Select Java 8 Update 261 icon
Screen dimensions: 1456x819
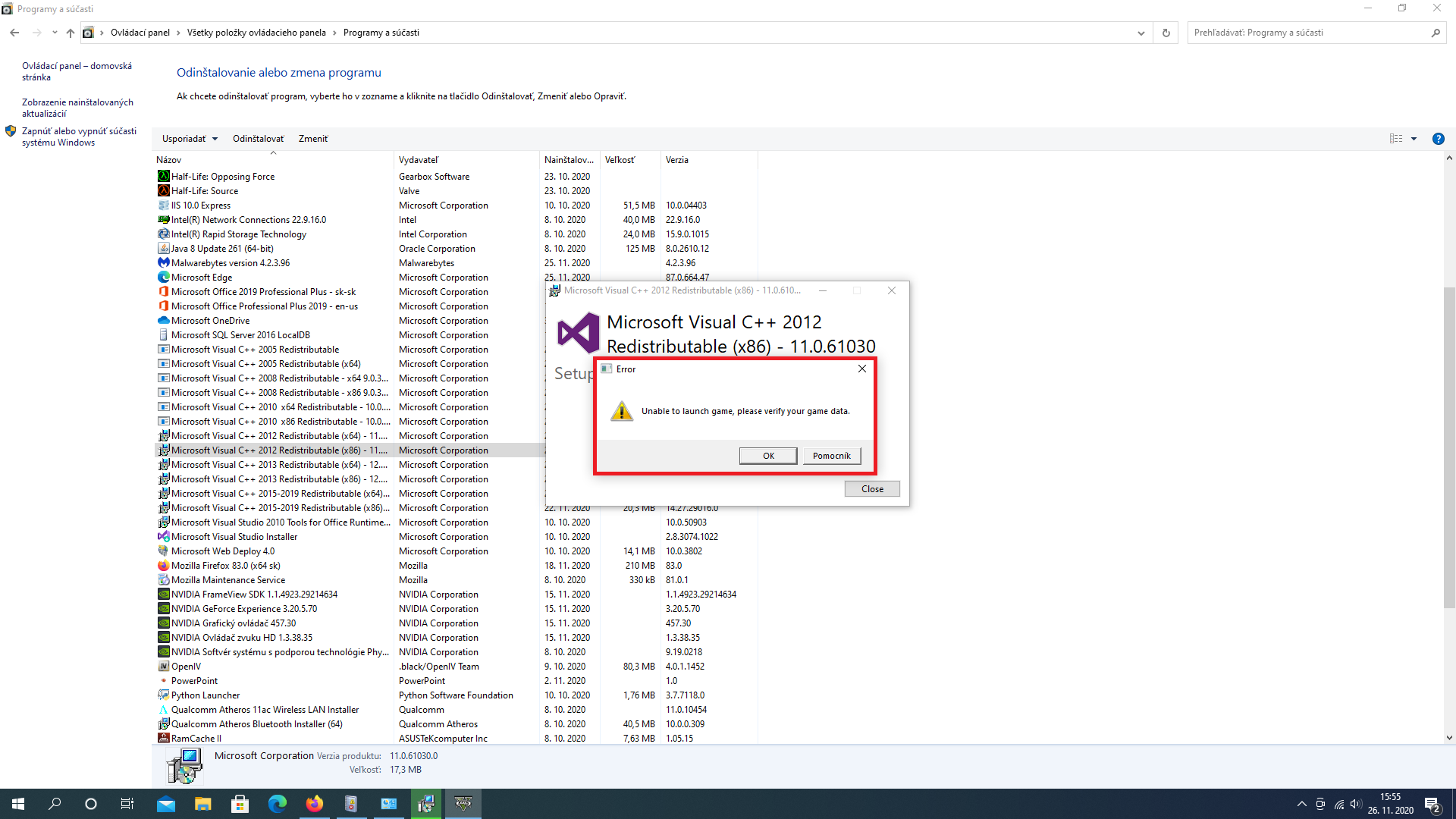click(163, 249)
